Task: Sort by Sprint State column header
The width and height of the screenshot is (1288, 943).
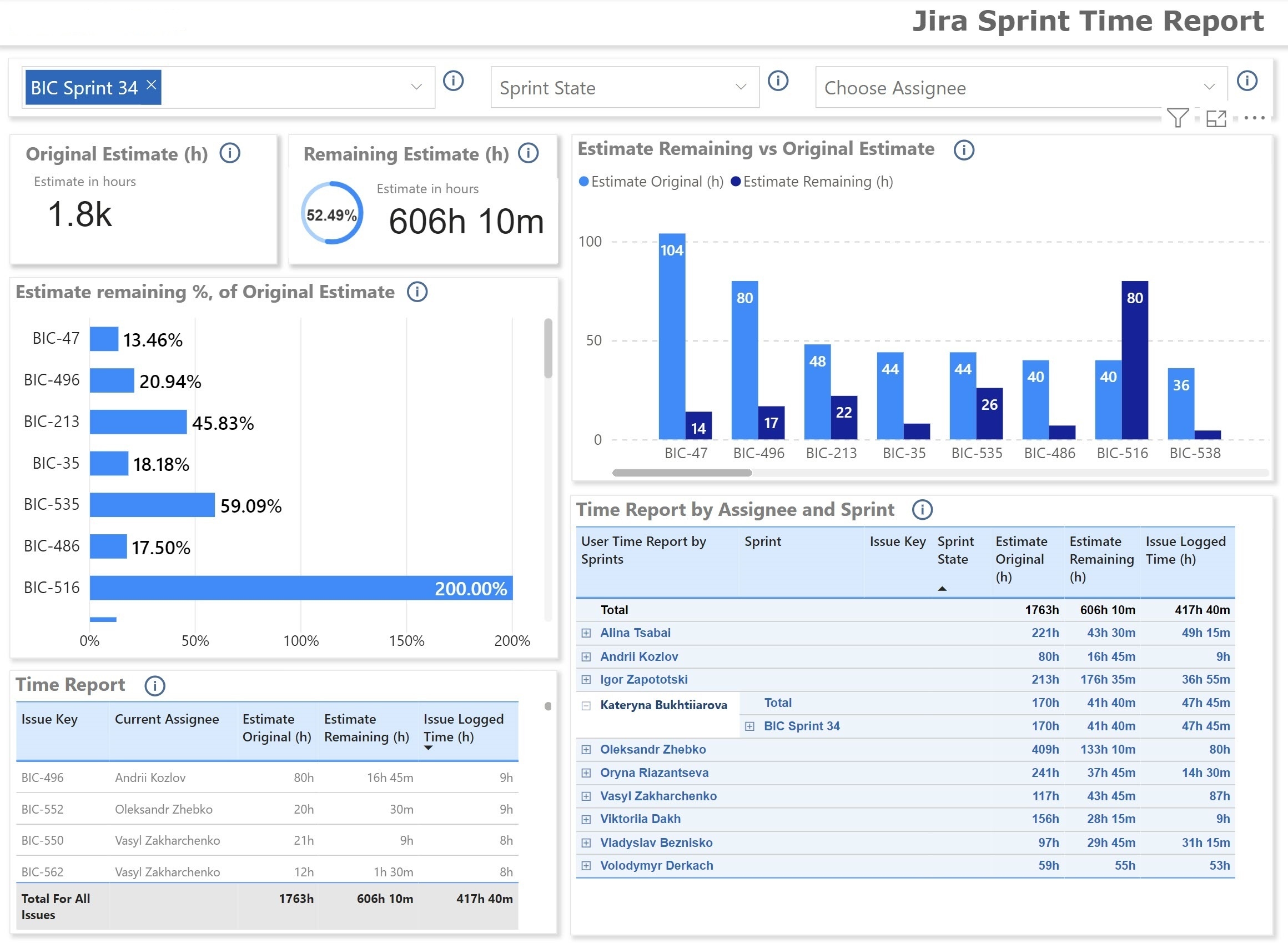Action: tap(955, 550)
